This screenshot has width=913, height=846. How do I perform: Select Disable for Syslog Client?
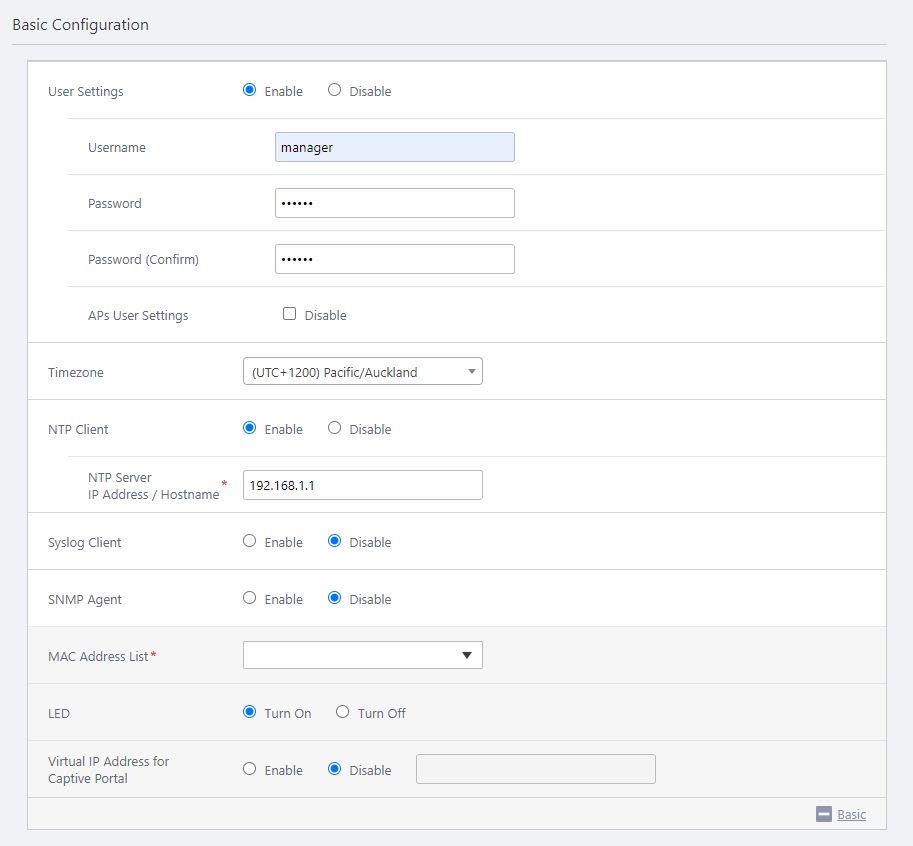tap(335, 541)
